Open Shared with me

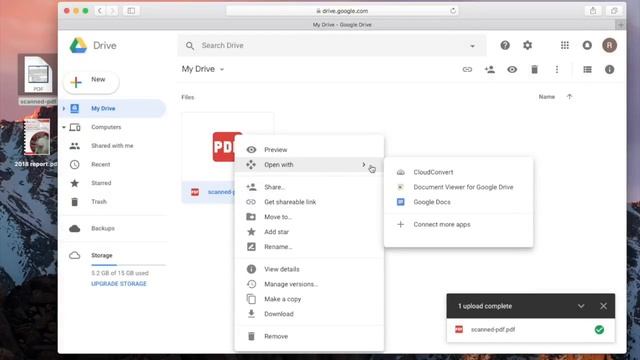click(112, 146)
